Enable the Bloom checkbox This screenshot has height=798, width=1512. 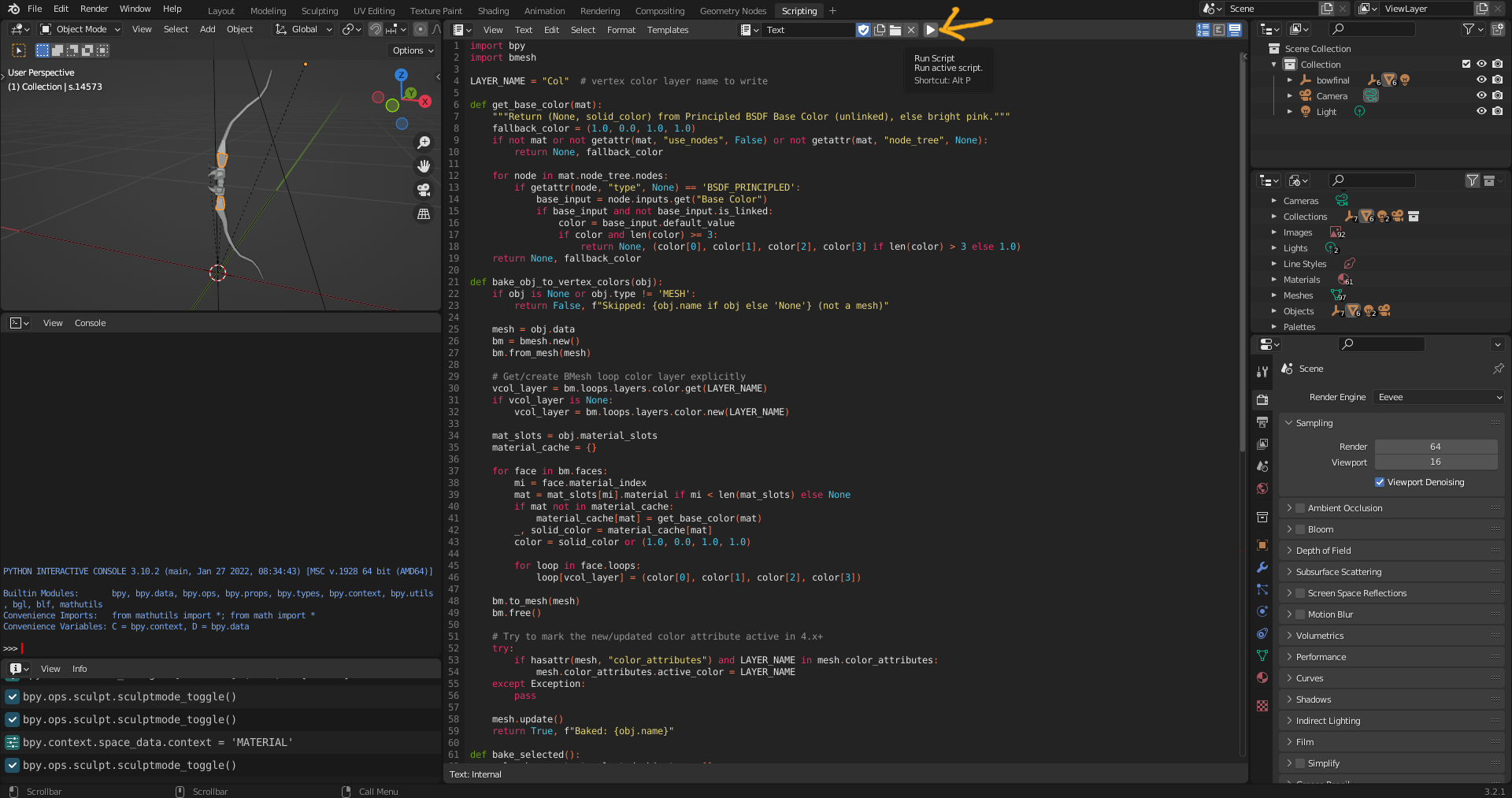1300,529
